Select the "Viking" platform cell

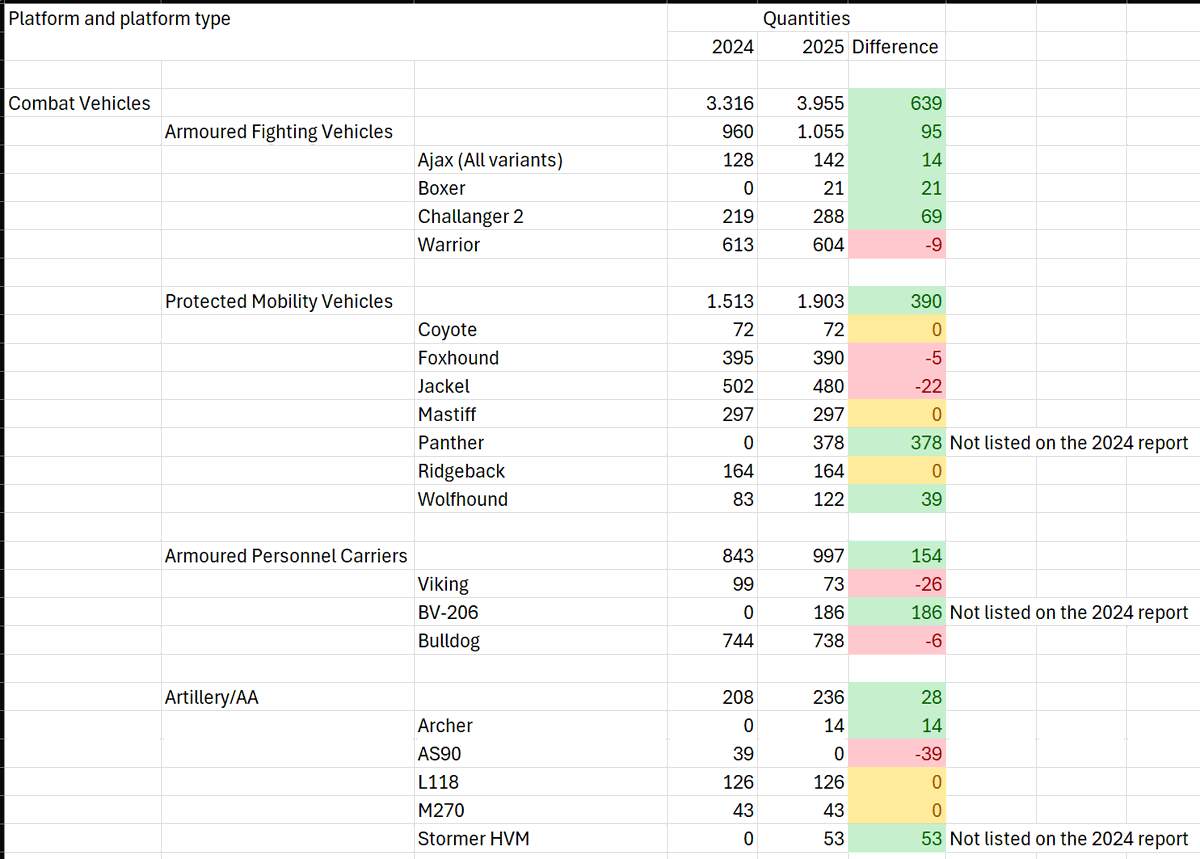point(540,583)
